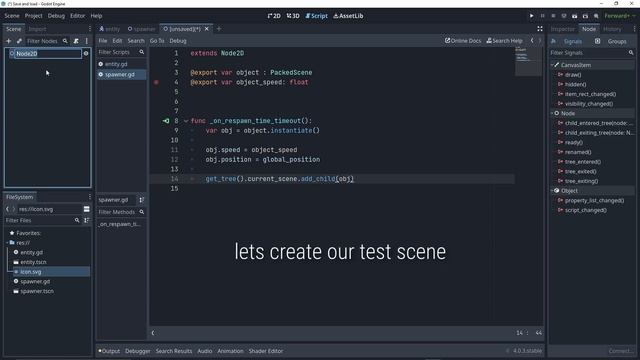Open Scene dock toolbar extra options dots
The height and width of the screenshot is (360, 640).
coord(87,41)
